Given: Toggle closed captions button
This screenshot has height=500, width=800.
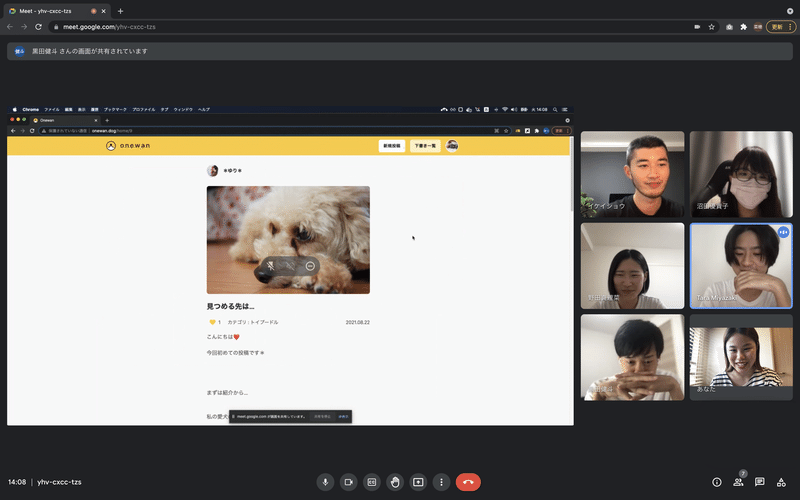Looking at the screenshot, I should pos(372,482).
